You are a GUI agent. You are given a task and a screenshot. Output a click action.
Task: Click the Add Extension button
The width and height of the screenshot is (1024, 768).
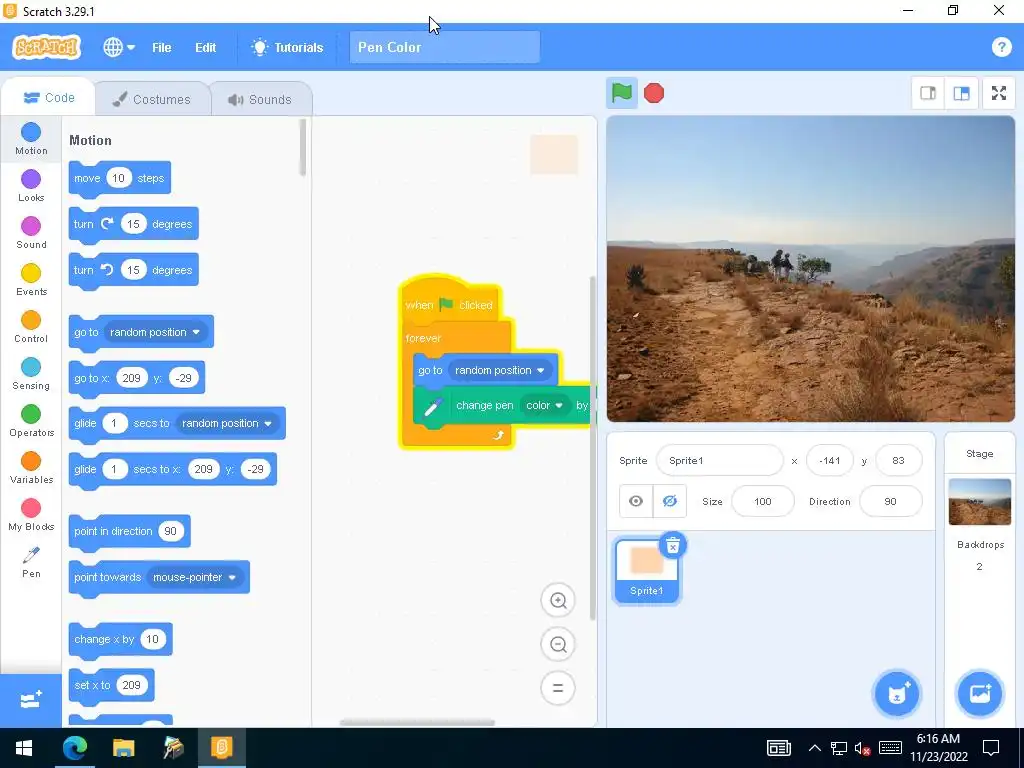[x=31, y=701]
